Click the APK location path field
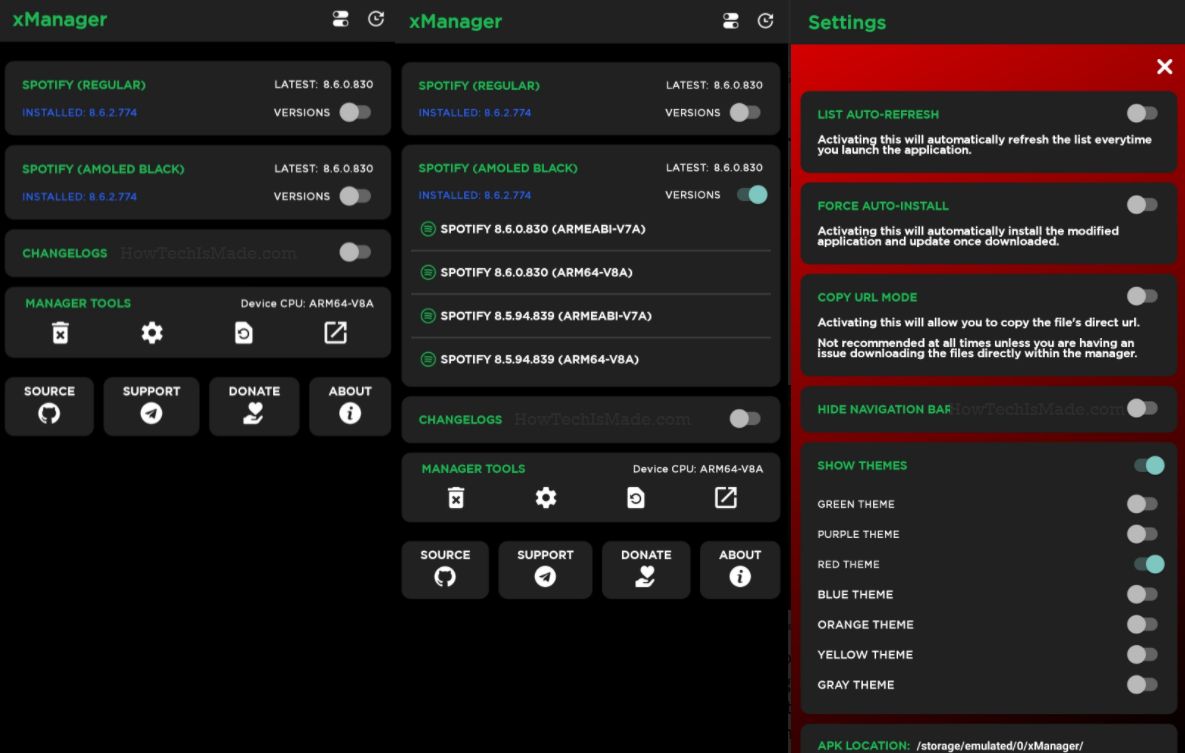This screenshot has width=1185, height=753. (x=999, y=745)
